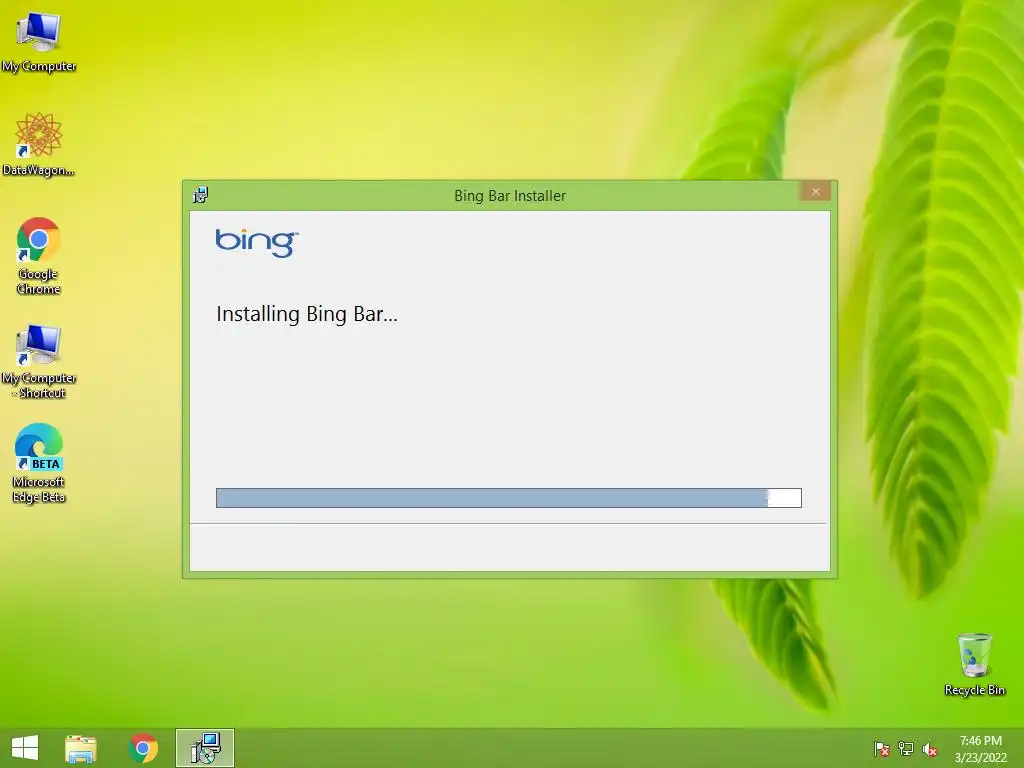Select the Recycle Bin icon
Viewport: 1024px width, 768px height.
974,664
